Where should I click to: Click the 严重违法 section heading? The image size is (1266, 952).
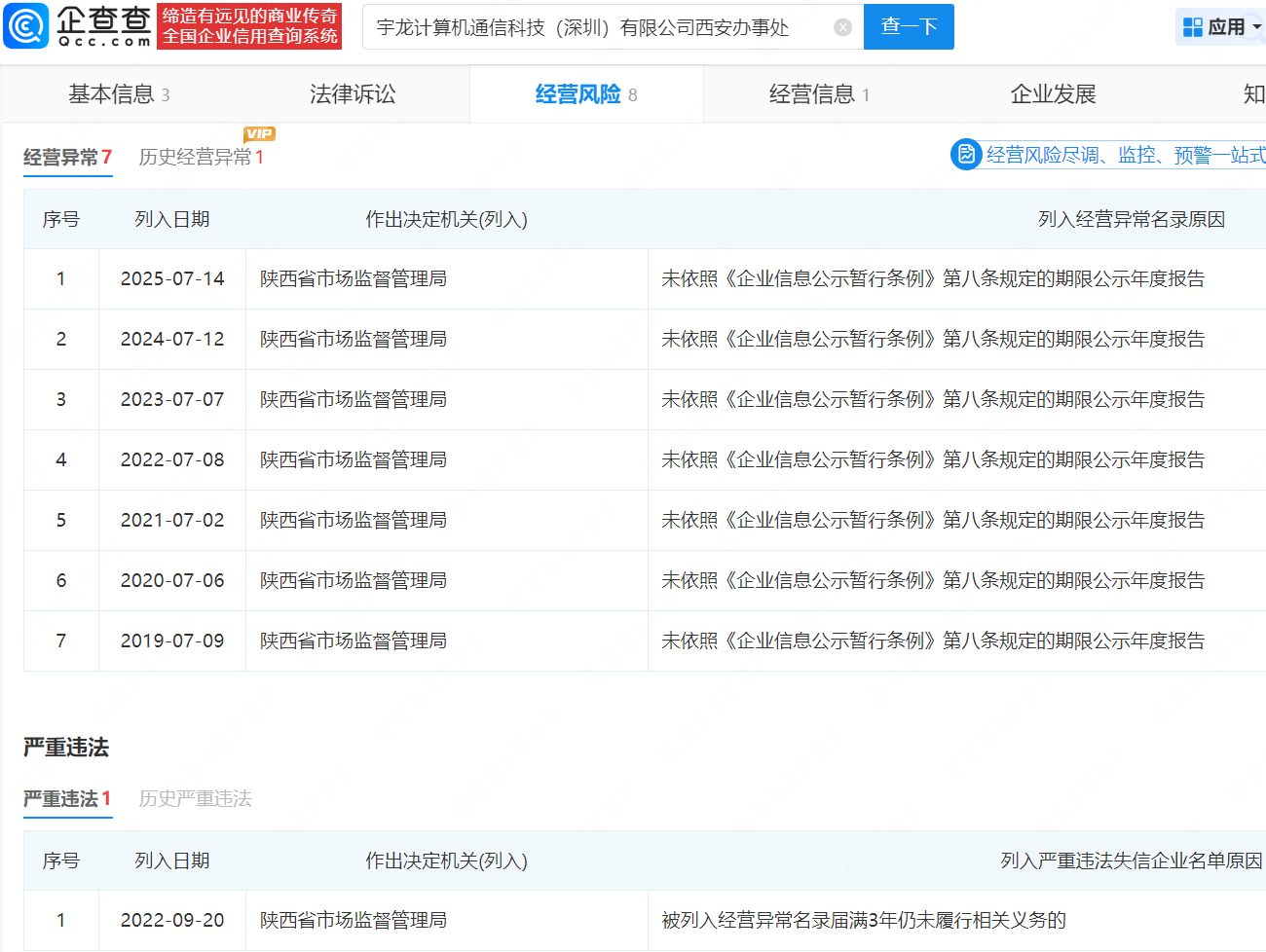click(66, 748)
